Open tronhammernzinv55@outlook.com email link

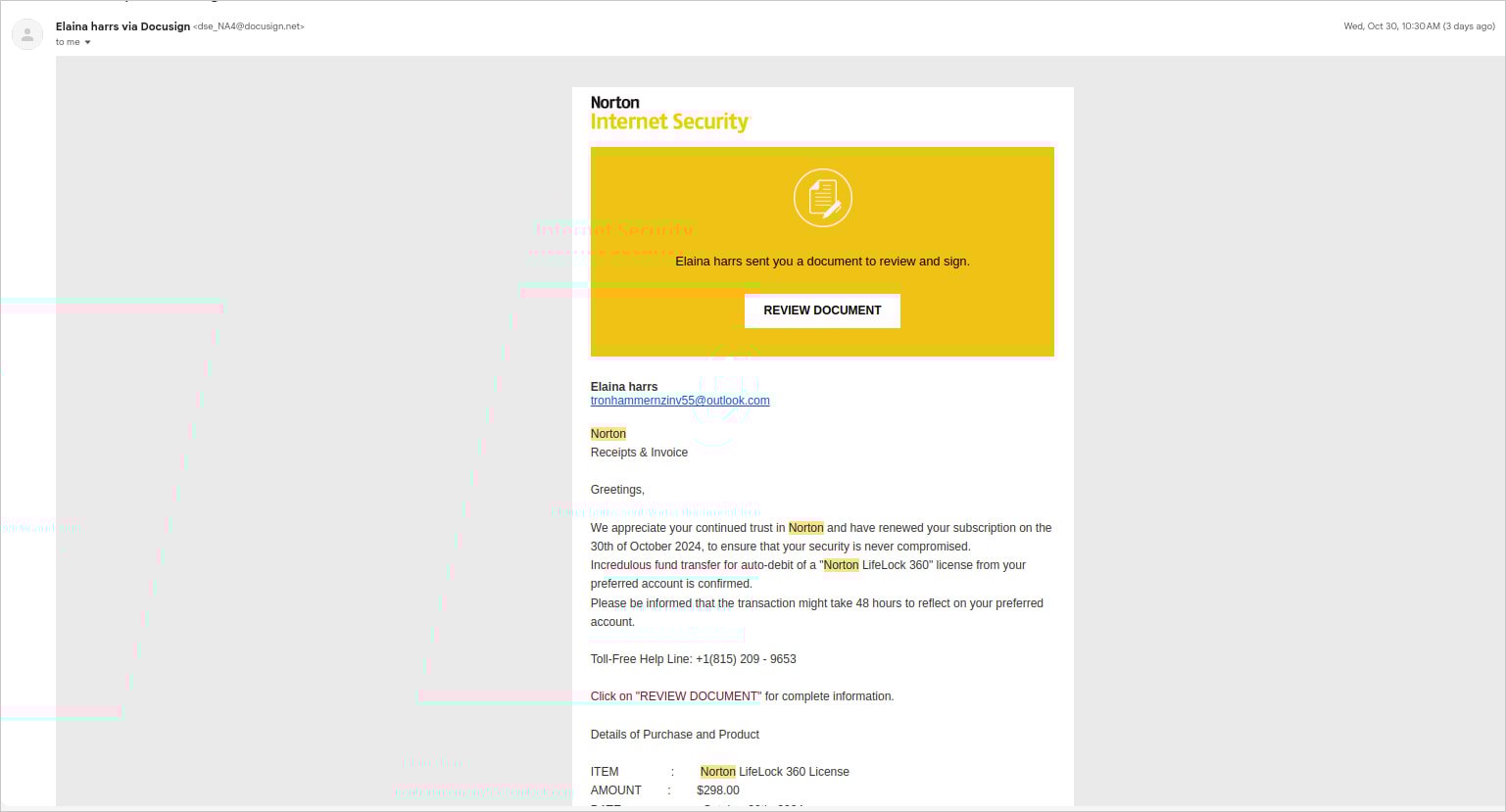[x=680, y=401]
